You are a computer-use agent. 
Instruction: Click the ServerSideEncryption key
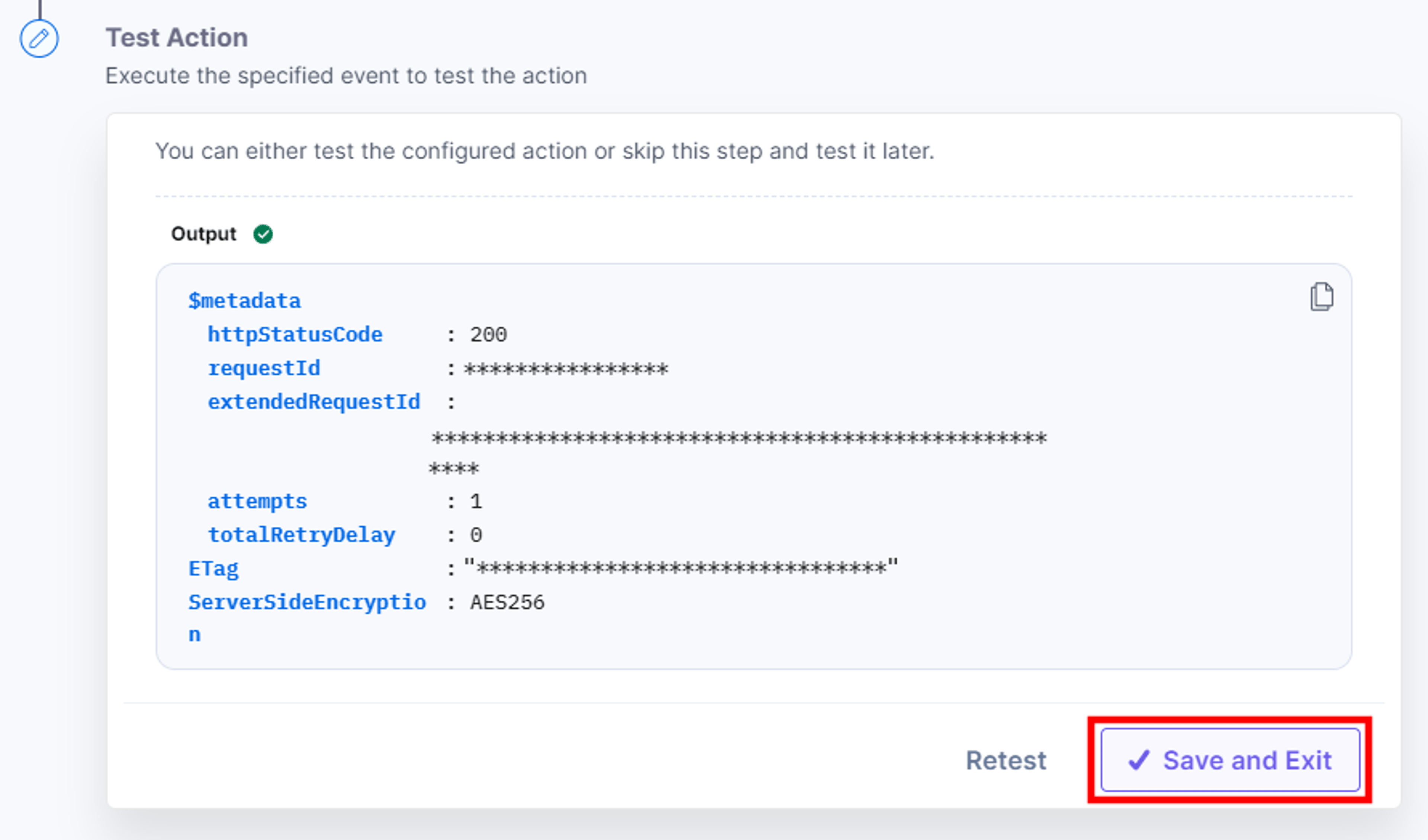(x=307, y=618)
